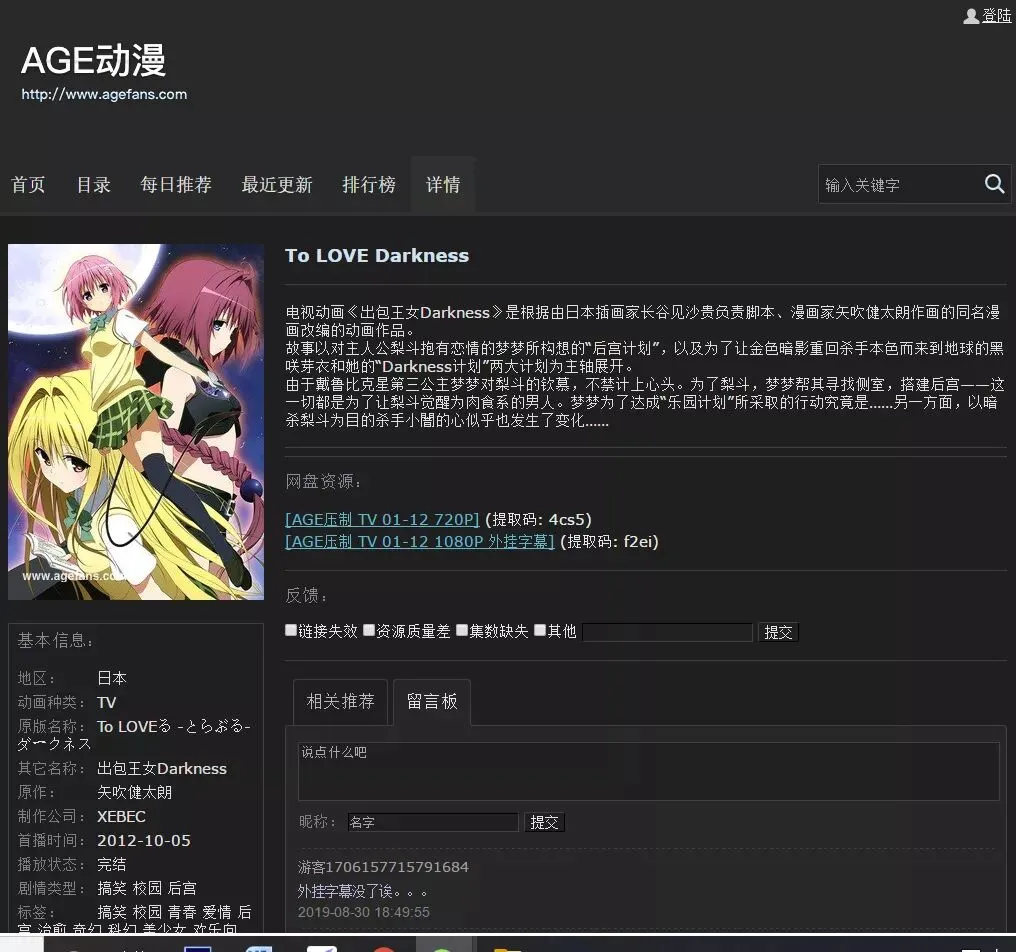Click the 基本信息 heading

point(55,641)
